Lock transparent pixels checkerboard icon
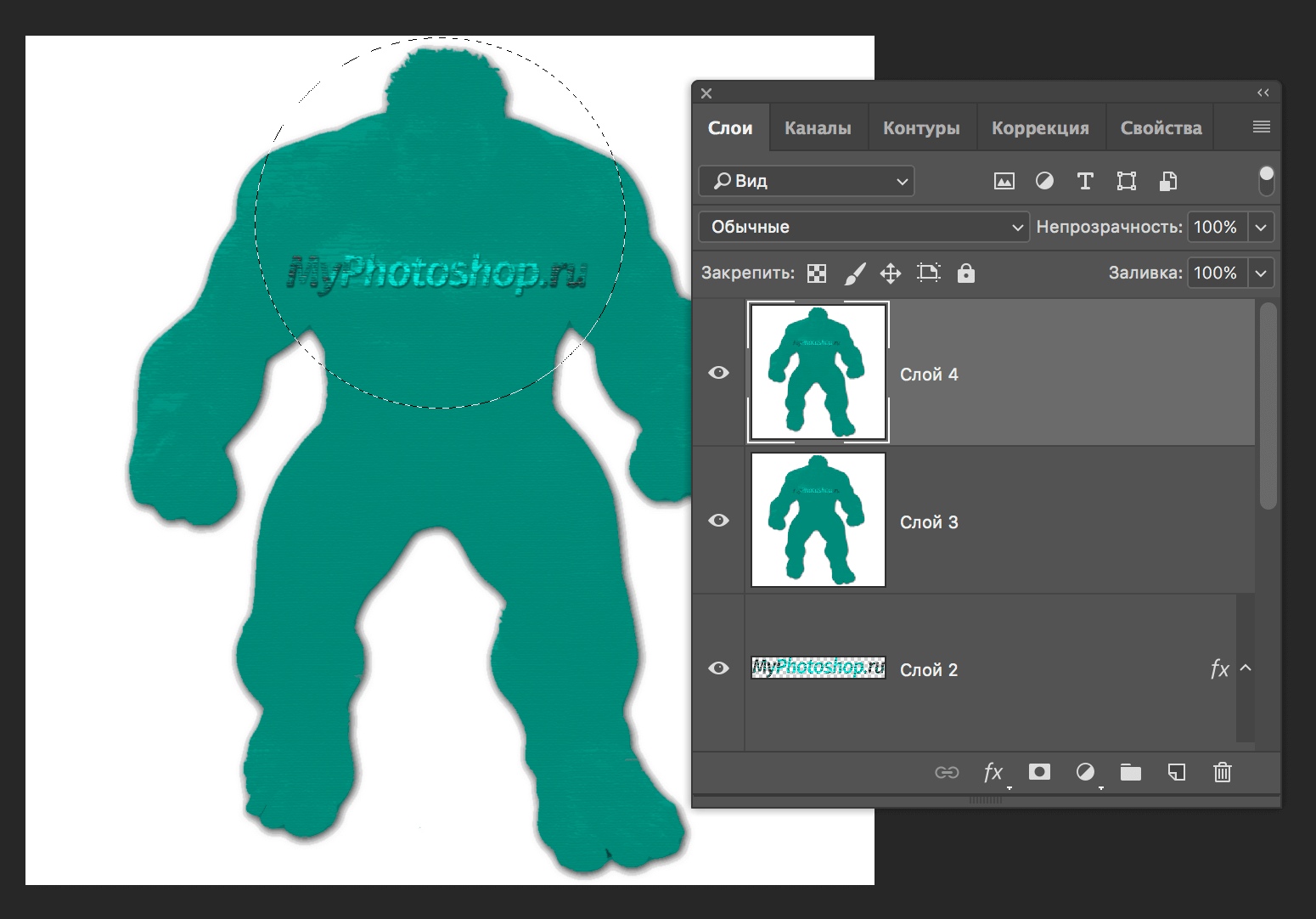Image resolution: width=1316 pixels, height=919 pixels. pos(817,273)
